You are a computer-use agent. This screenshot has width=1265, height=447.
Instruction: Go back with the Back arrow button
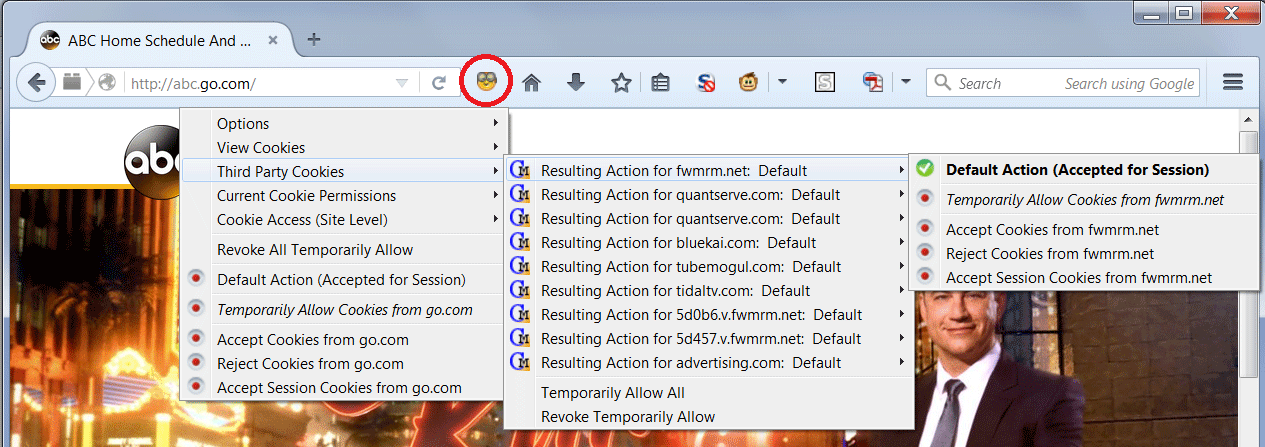pyautogui.click(x=36, y=83)
